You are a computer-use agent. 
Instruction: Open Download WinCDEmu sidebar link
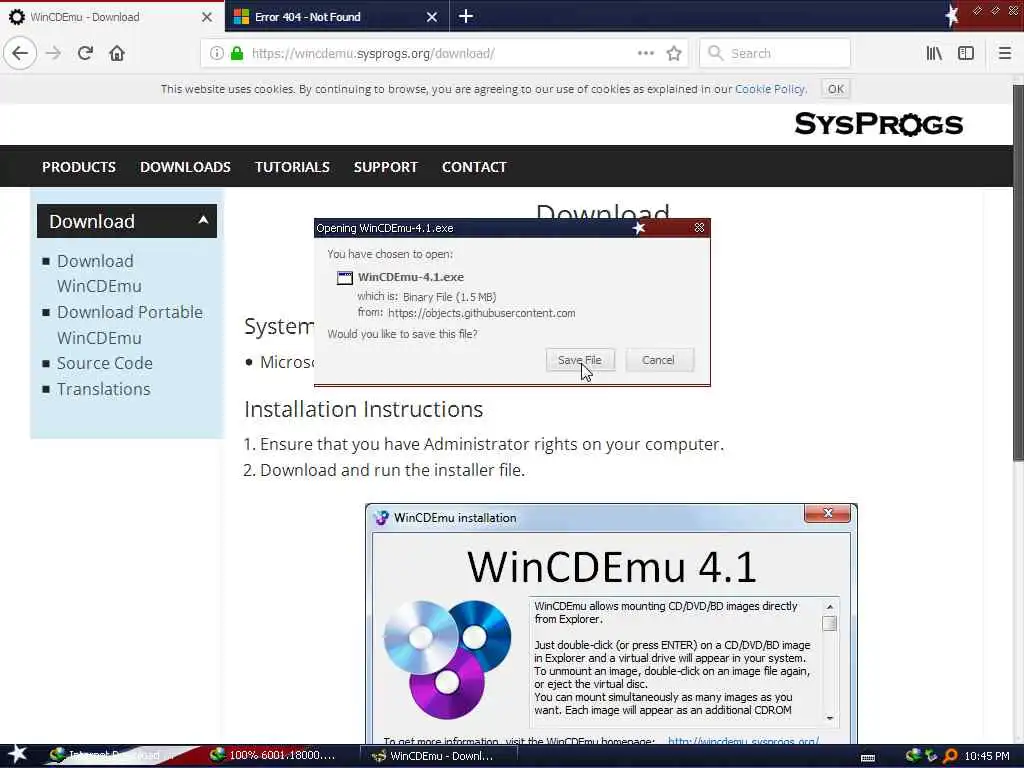pyautogui.click(x=99, y=273)
